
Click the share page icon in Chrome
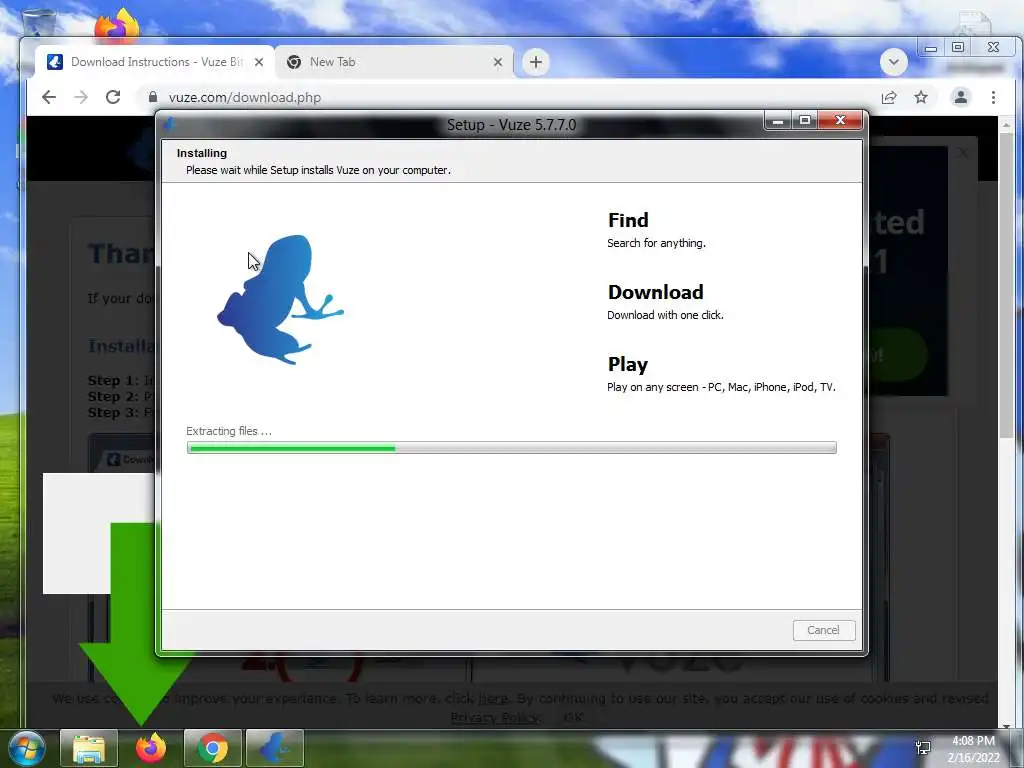[889, 97]
